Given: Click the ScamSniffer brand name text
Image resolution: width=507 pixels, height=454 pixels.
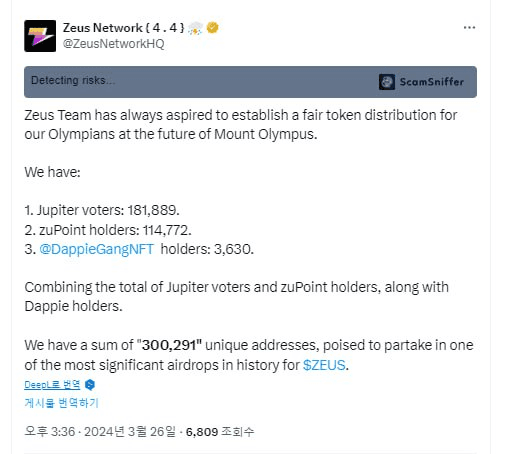Looking at the screenshot, I should click(x=432, y=82).
